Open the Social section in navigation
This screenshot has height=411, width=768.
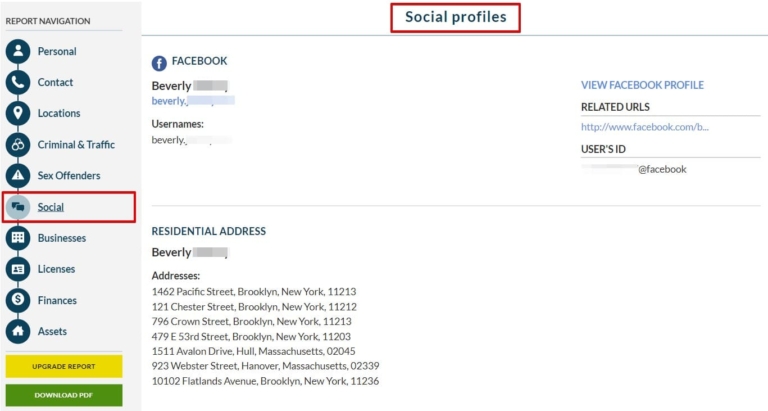(51, 207)
